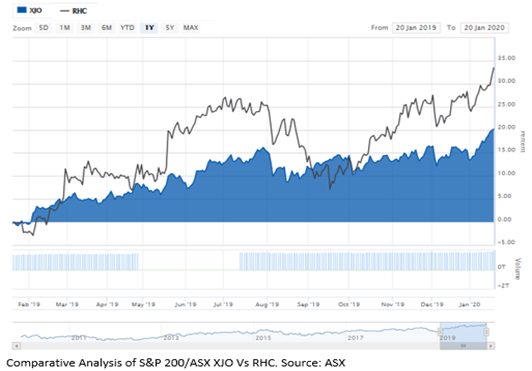Toggle the RHC series legend item
This screenshot has width=532, height=371.
[x=73, y=11]
